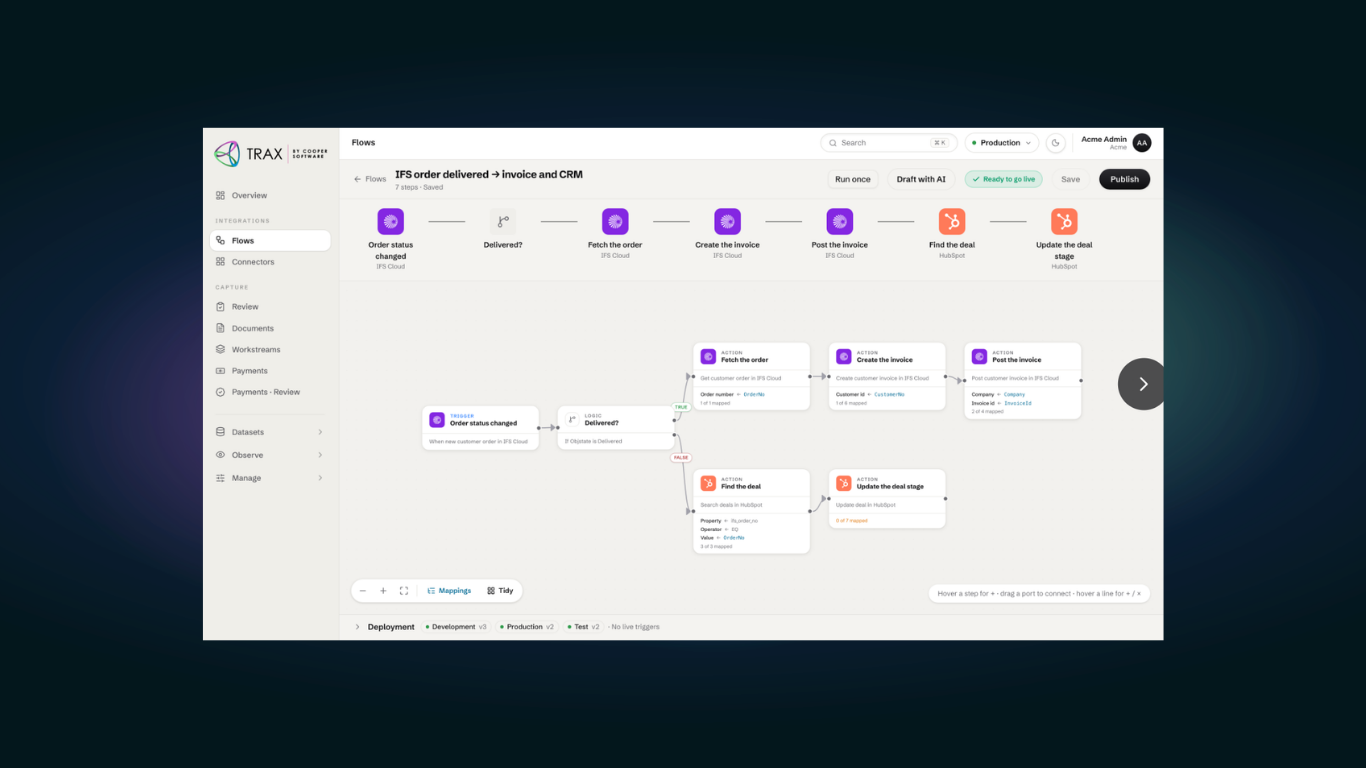Toggle the Mappings view
The image size is (1366, 768).
(x=448, y=591)
